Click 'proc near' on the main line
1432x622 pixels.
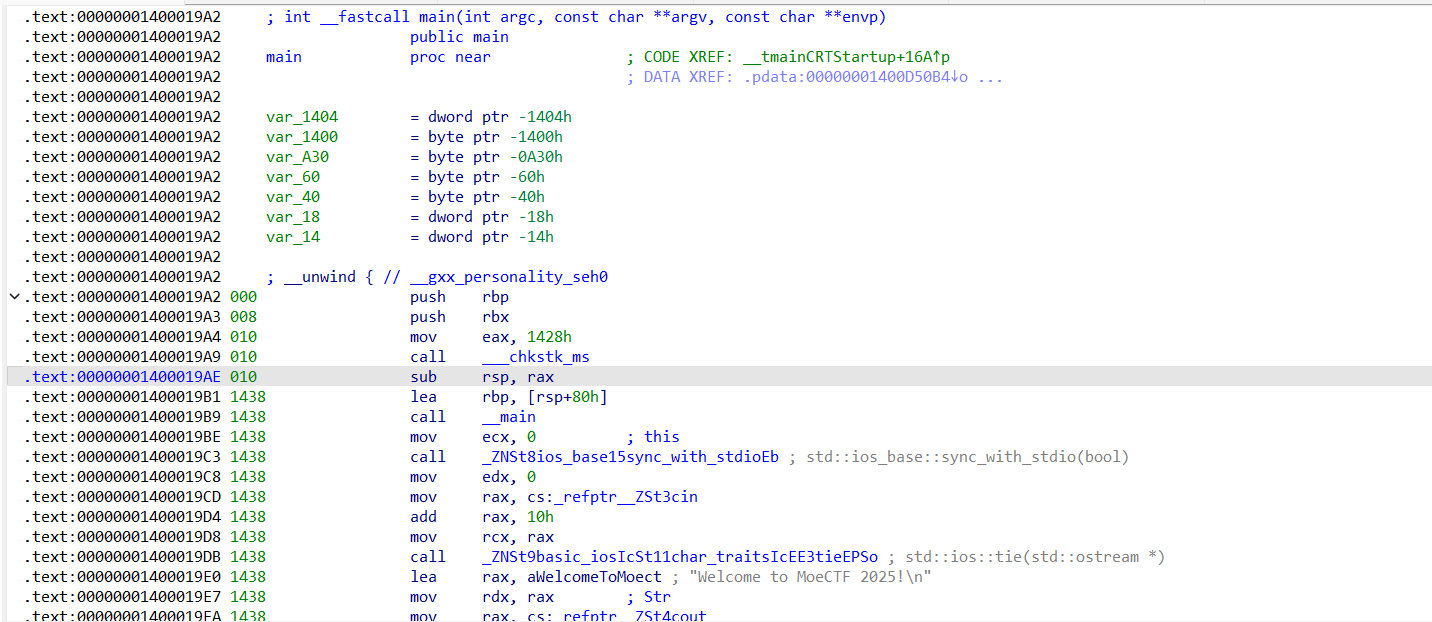(x=450, y=57)
